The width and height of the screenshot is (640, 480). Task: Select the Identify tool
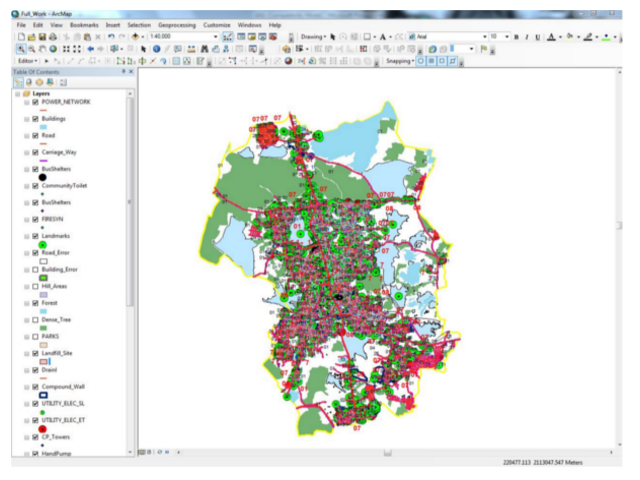tap(156, 49)
